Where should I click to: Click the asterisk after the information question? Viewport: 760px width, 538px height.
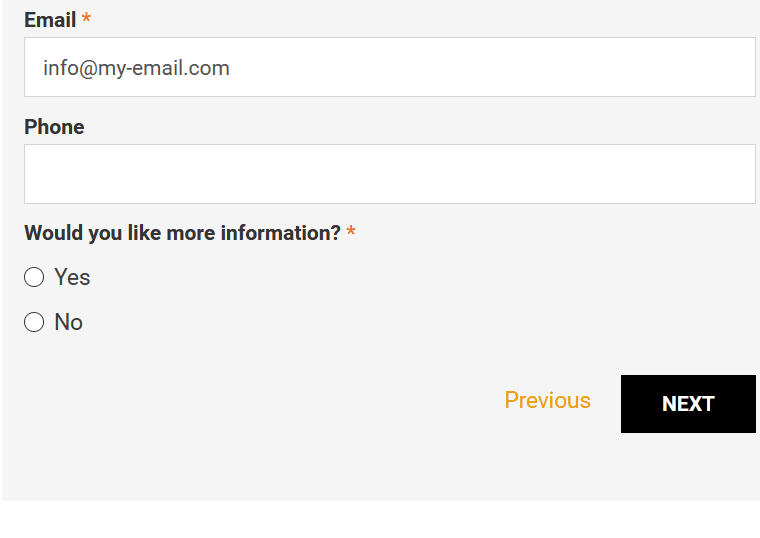coord(351,231)
